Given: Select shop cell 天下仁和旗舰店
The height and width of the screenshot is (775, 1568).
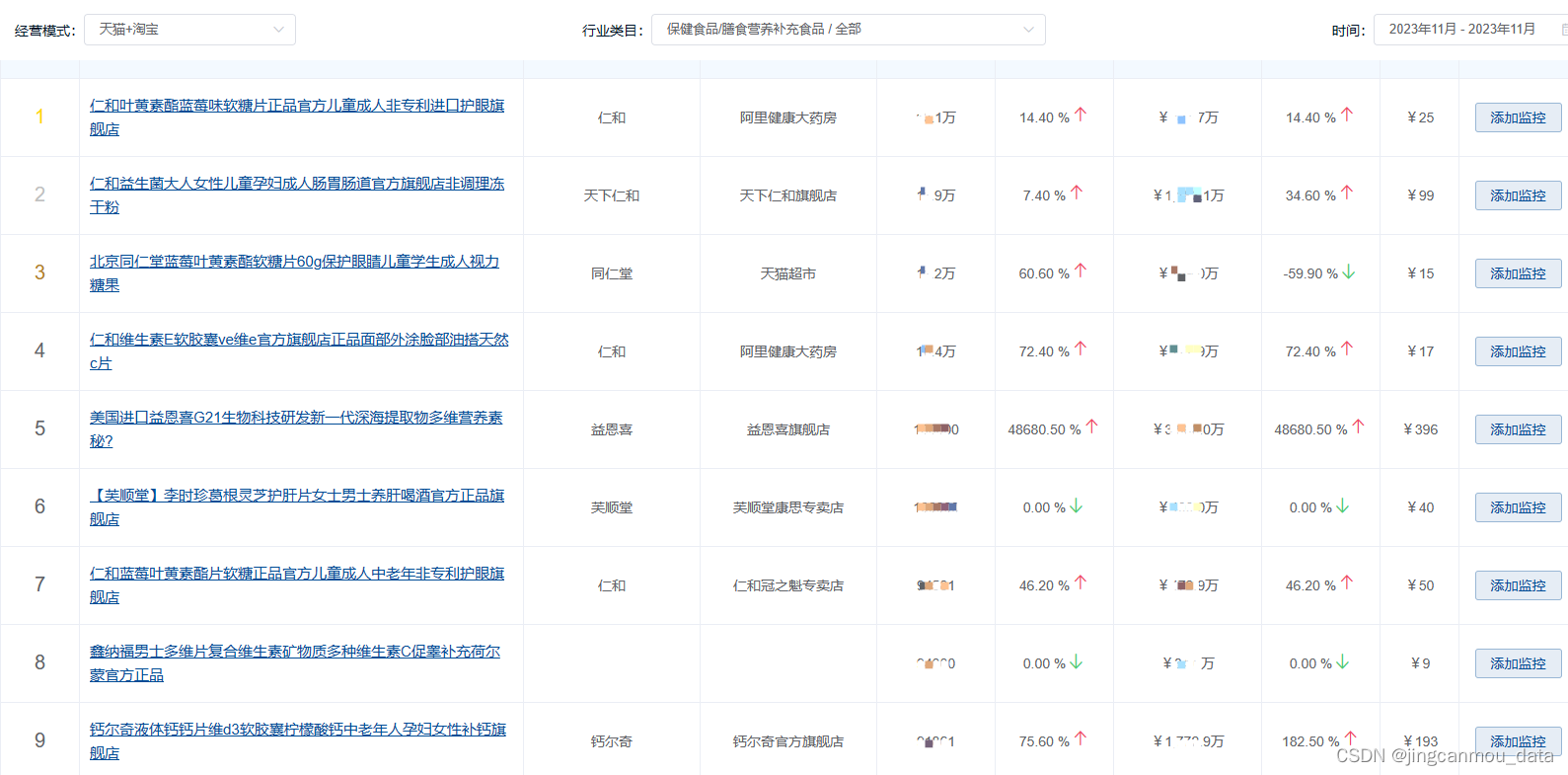Looking at the screenshot, I should [x=788, y=195].
